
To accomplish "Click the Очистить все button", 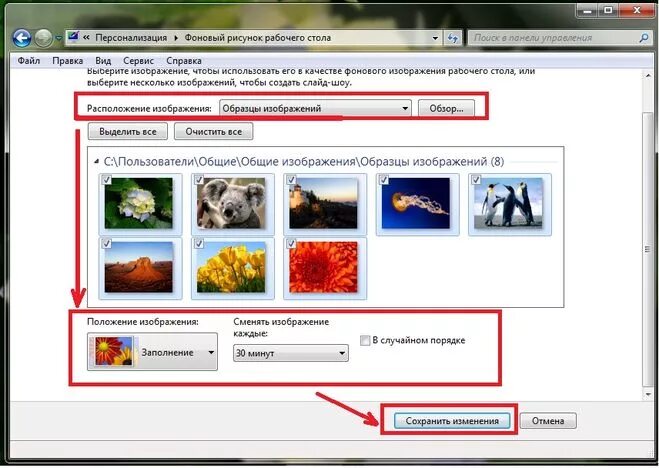I will [x=214, y=131].
